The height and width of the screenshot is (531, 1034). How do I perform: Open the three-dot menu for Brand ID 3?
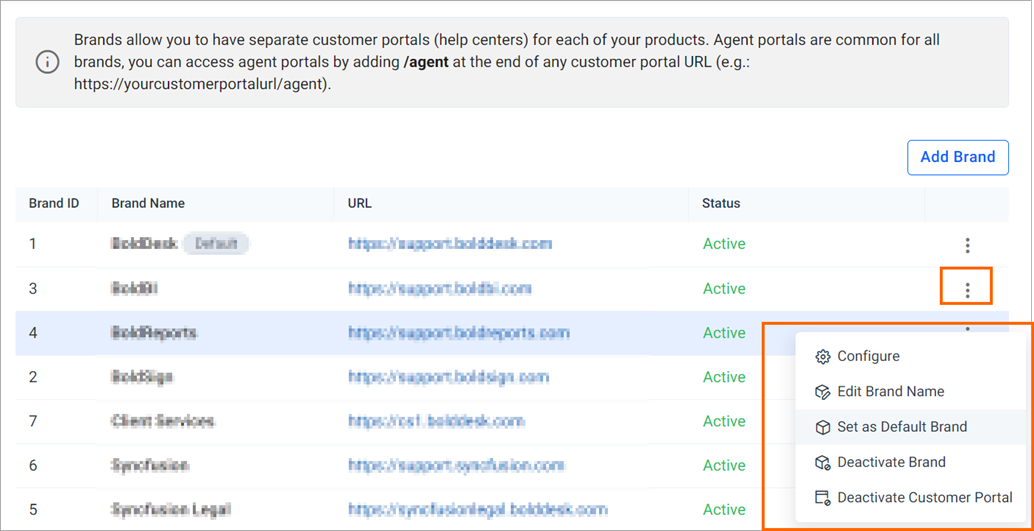coord(967,290)
